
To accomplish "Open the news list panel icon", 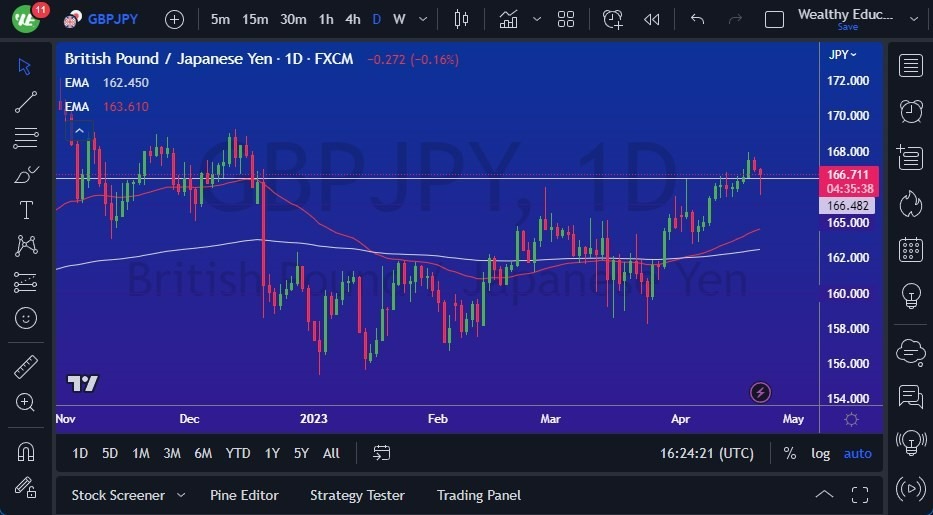I will point(911,158).
